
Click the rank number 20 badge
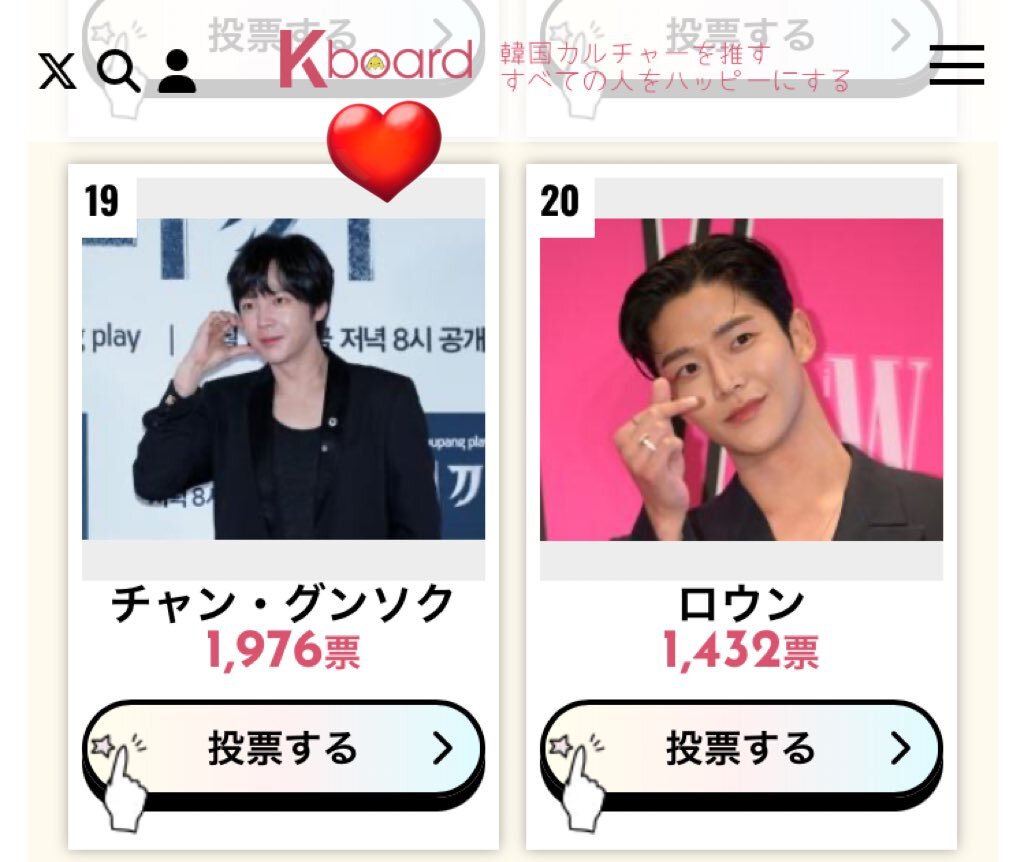tap(560, 201)
